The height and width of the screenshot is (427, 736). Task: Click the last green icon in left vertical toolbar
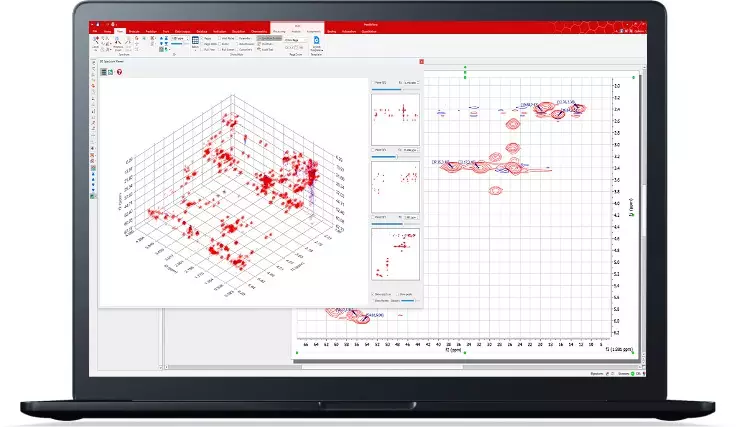tap(93, 196)
